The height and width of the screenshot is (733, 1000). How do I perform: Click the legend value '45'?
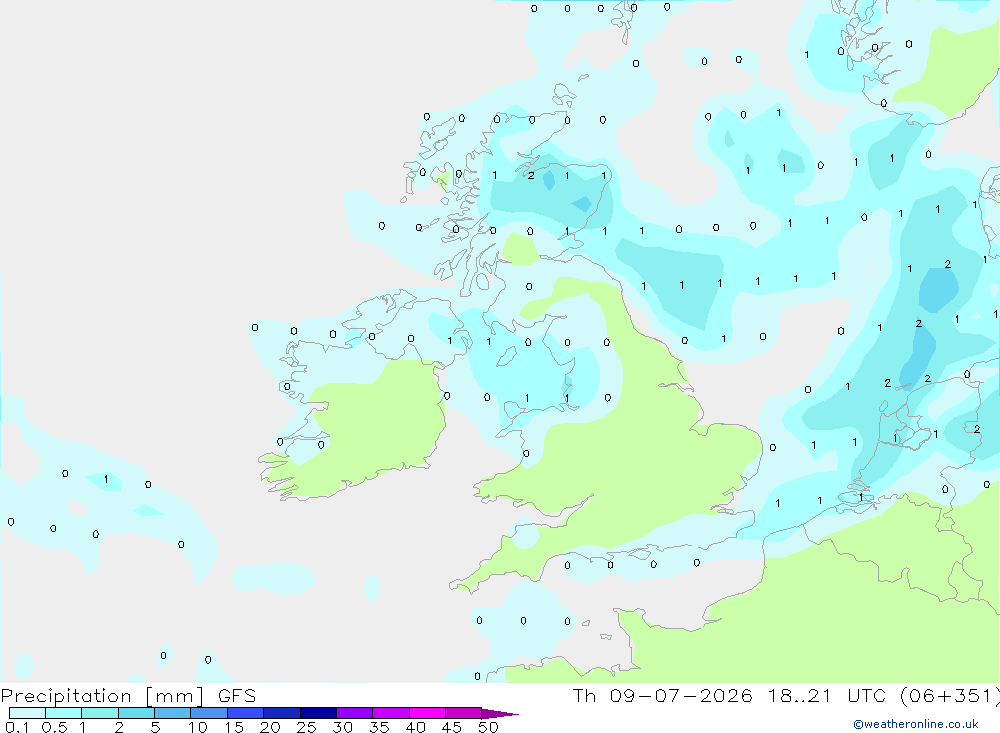(x=452, y=727)
